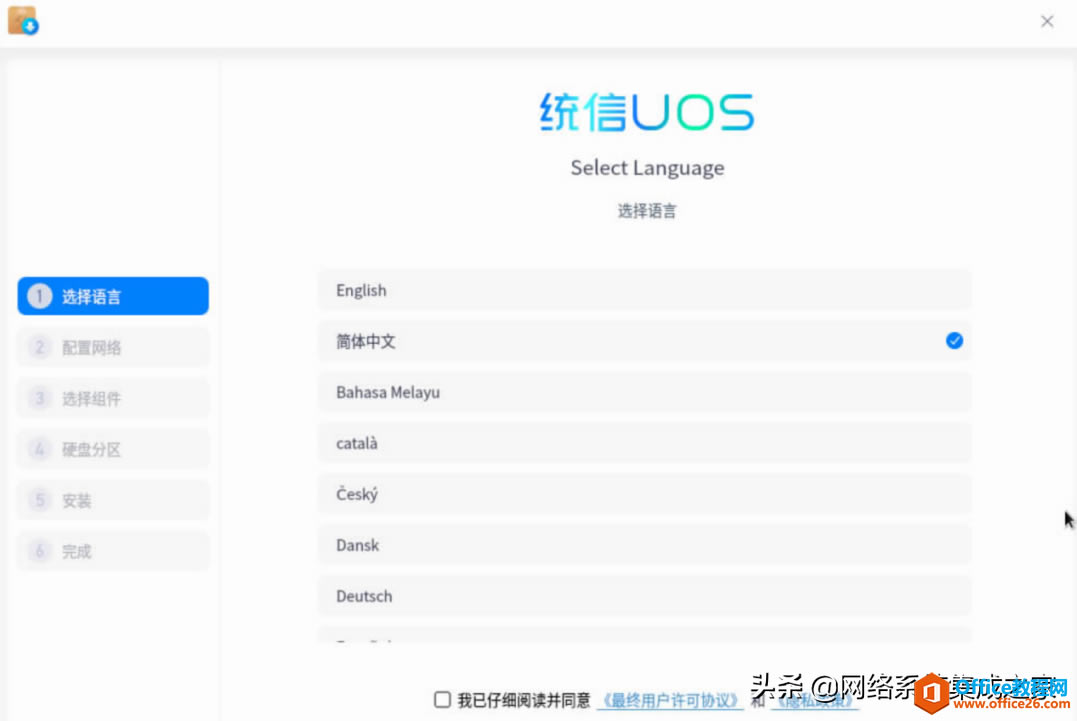Go to step 1 选择语言 in sidebar

(113, 296)
